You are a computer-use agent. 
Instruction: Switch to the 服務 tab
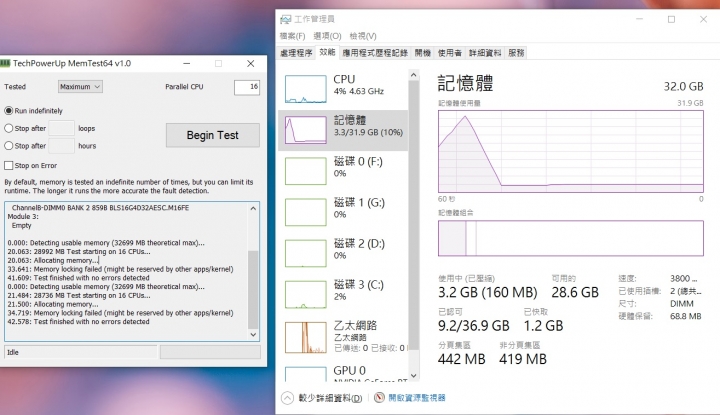(516, 53)
